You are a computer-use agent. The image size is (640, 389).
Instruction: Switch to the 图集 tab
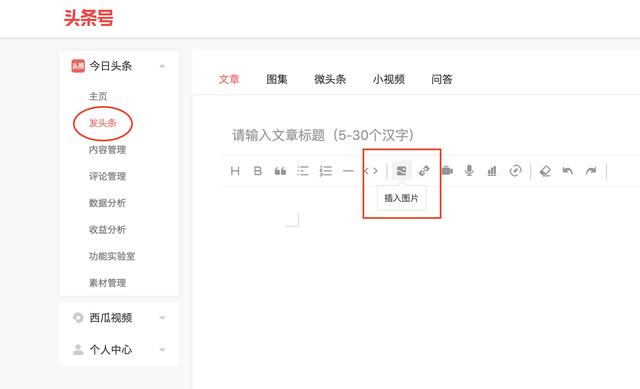click(x=277, y=79)
